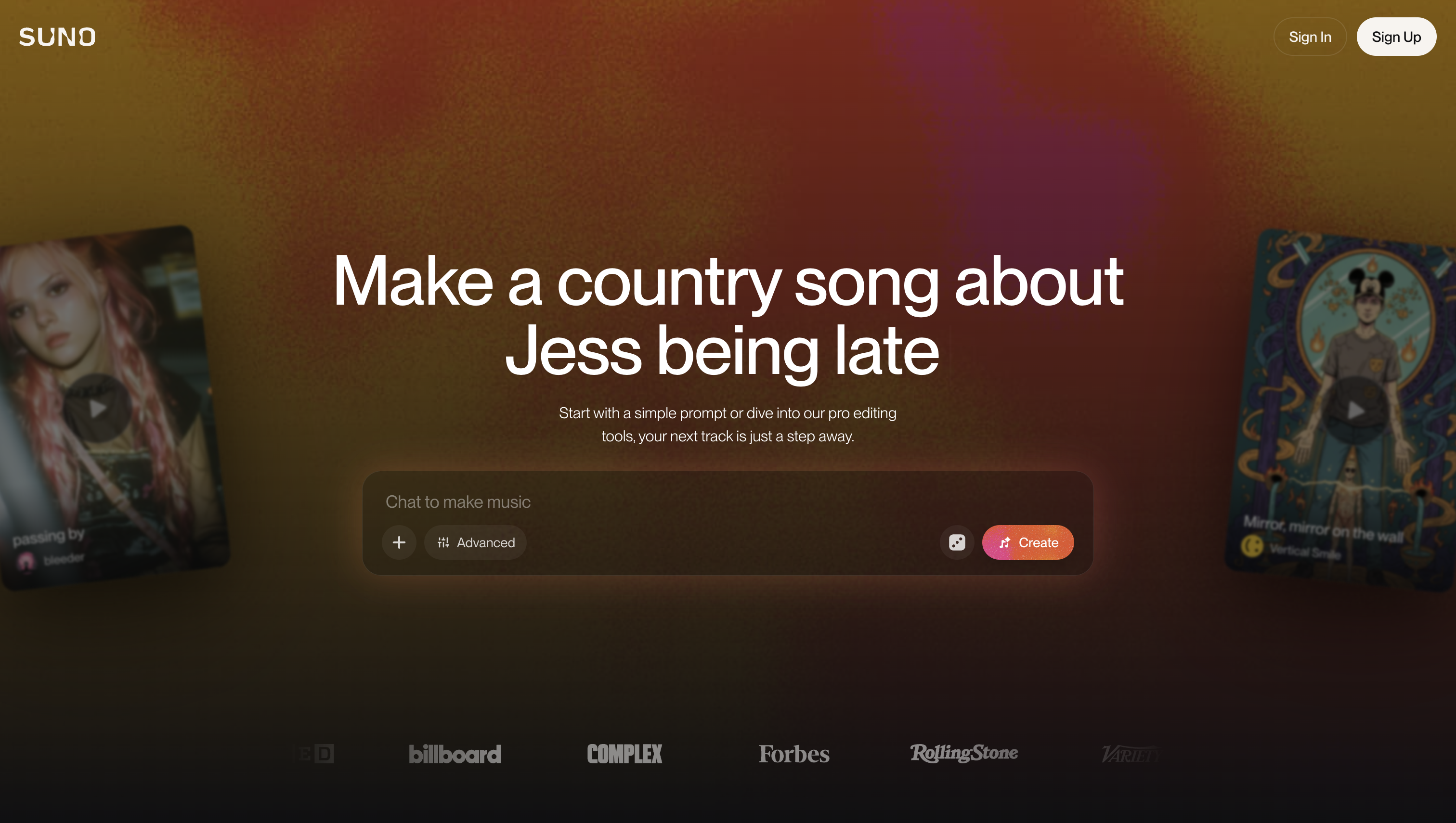The image size is (1456, 823).
Task: Focus the 'Chat to make music' field
Action: point(728,502)
